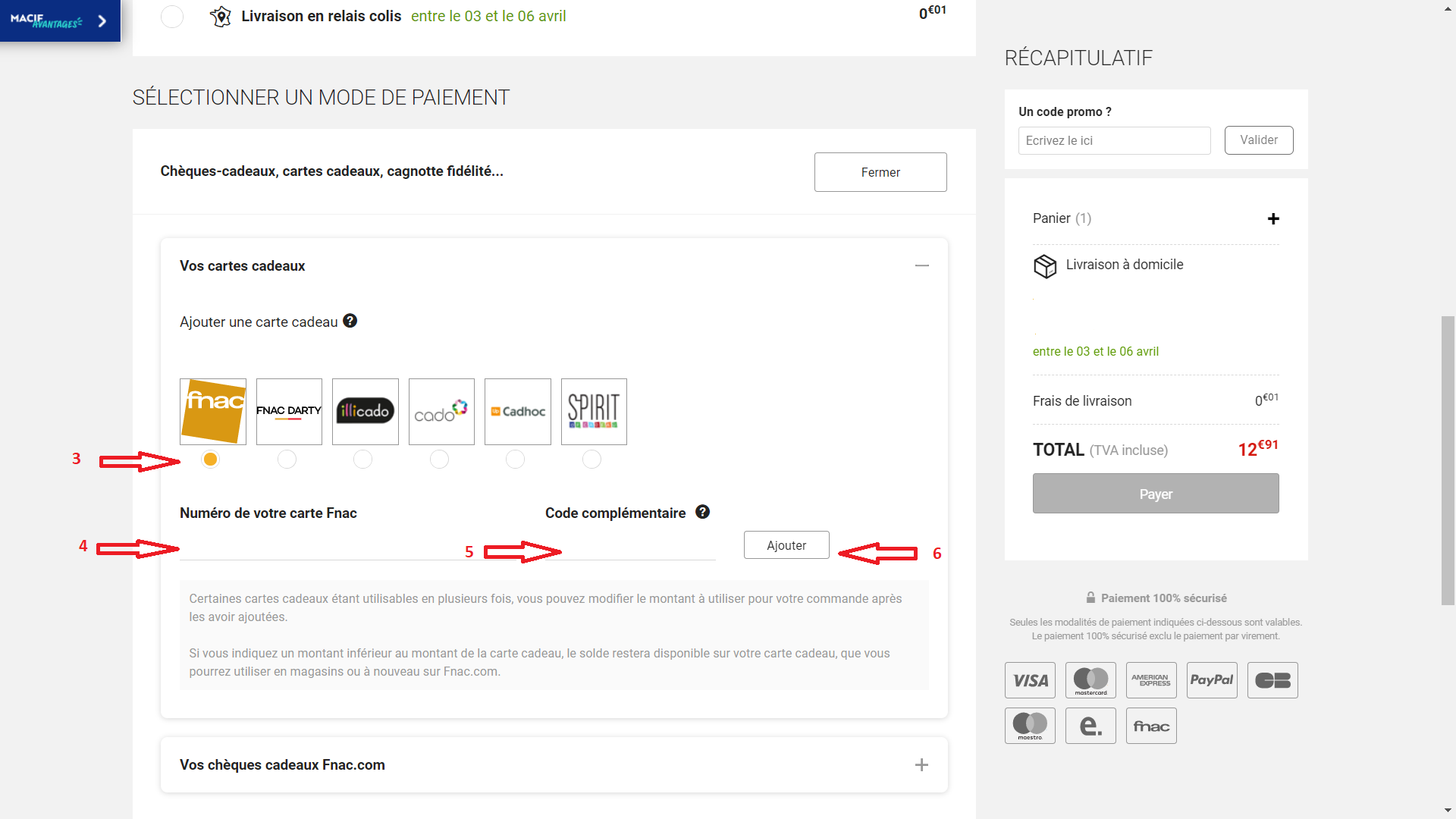Screen dimensions: 1456x819
Task: Choose the Cadhoc gift card logo
Action: point(518,412)
